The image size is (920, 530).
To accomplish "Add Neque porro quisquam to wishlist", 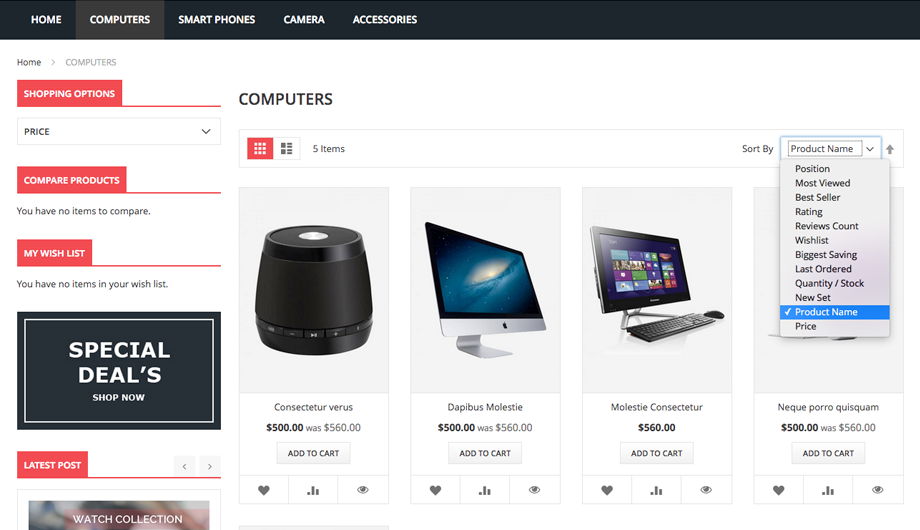I will [x=779, y=490].
